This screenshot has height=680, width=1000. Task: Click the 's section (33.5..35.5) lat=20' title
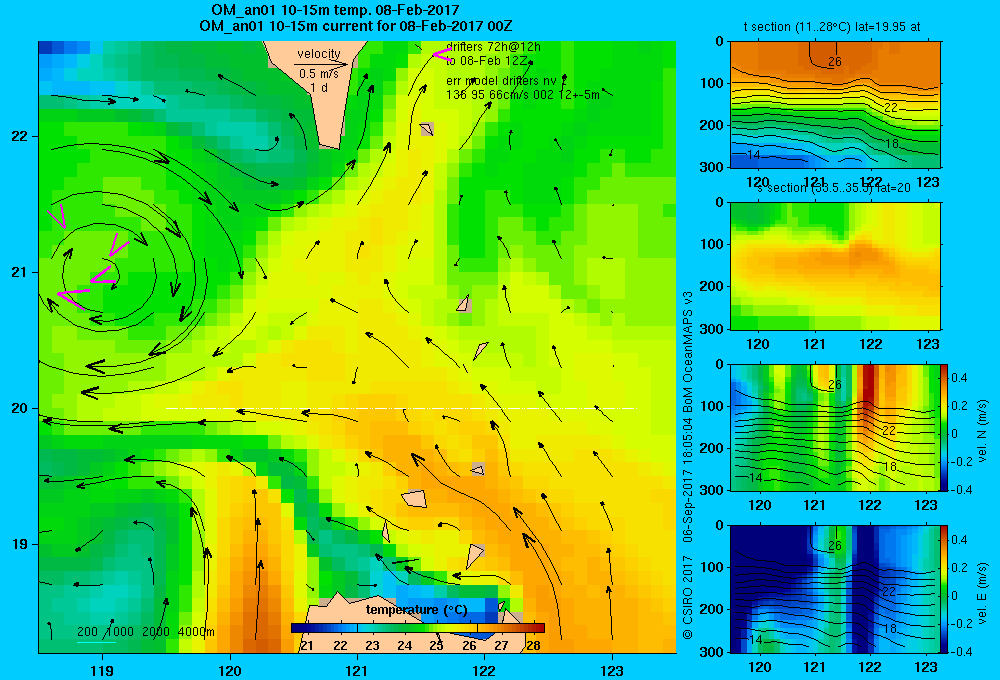click(834, 188)
